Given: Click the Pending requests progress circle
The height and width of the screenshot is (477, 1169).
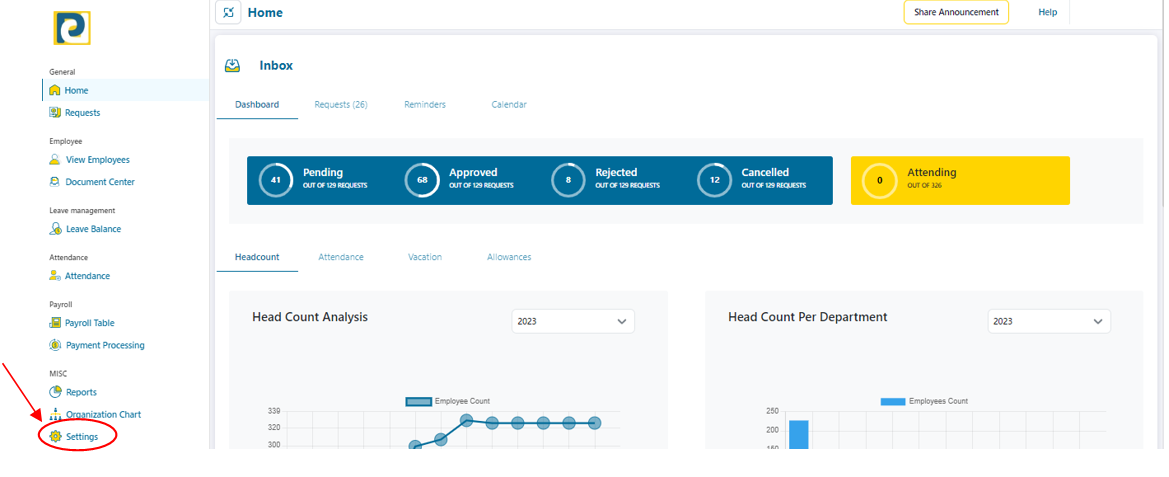Looking at the screenshot, I should [275, 181].
